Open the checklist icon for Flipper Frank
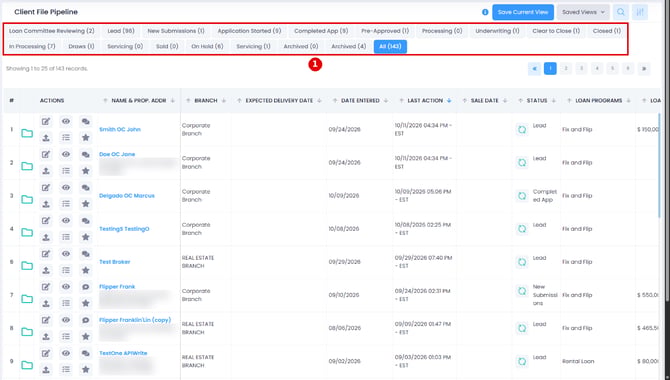Screen dimensions: 670x380 [66, 303]
